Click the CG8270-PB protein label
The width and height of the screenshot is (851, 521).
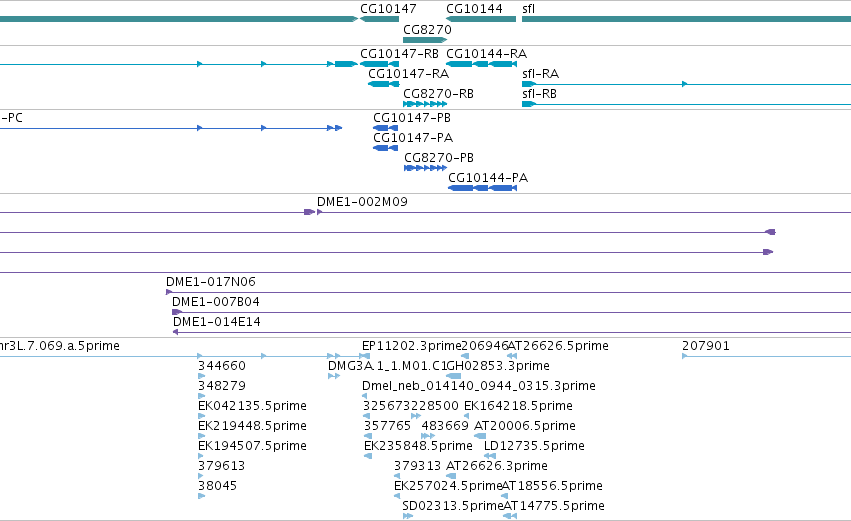[439, 158]
